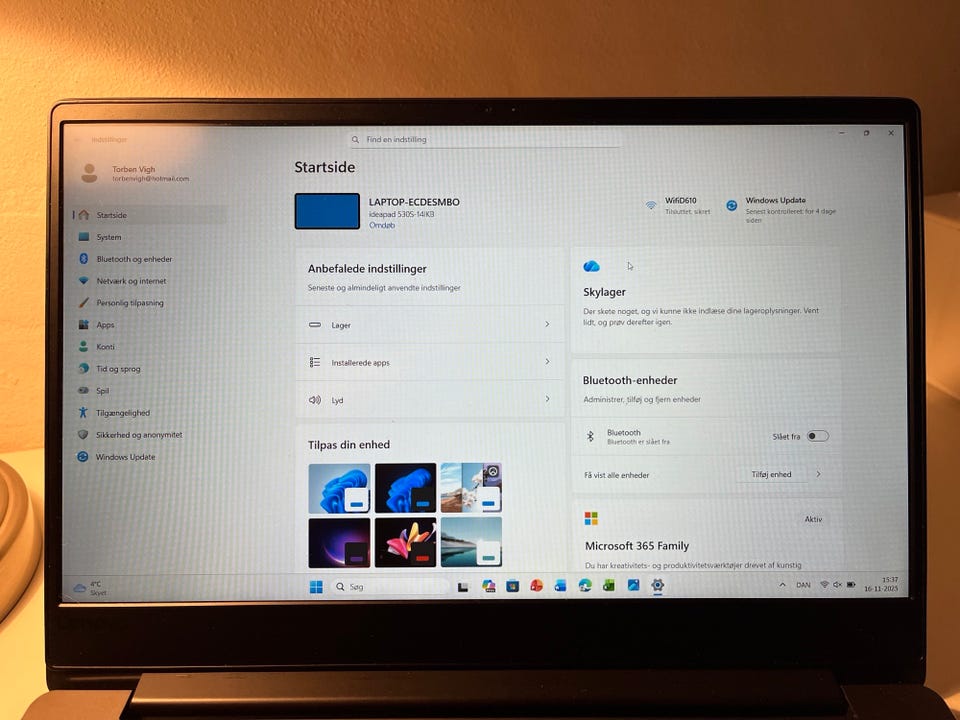Screen dimensions: 960x720
Task: Click the Lyd speaker icon
Action: (x=315, y=400)
